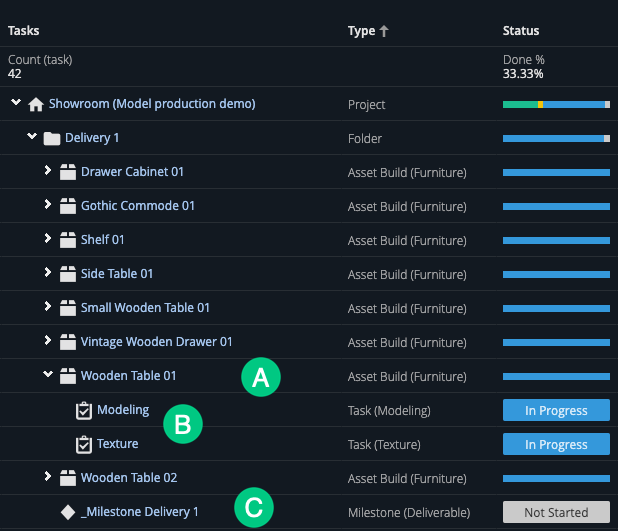Select the Small Wooden Table 01 row
This screenshot has height=531, width=618.
(x=145, y=308)
